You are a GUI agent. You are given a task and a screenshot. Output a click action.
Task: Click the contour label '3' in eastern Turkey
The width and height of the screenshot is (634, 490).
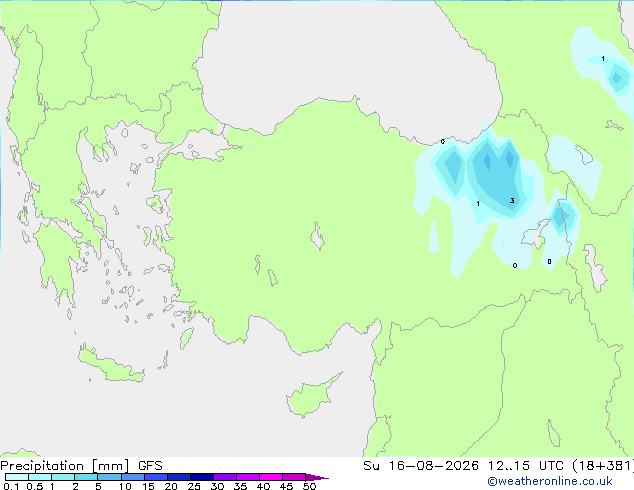tap(512, 201)
